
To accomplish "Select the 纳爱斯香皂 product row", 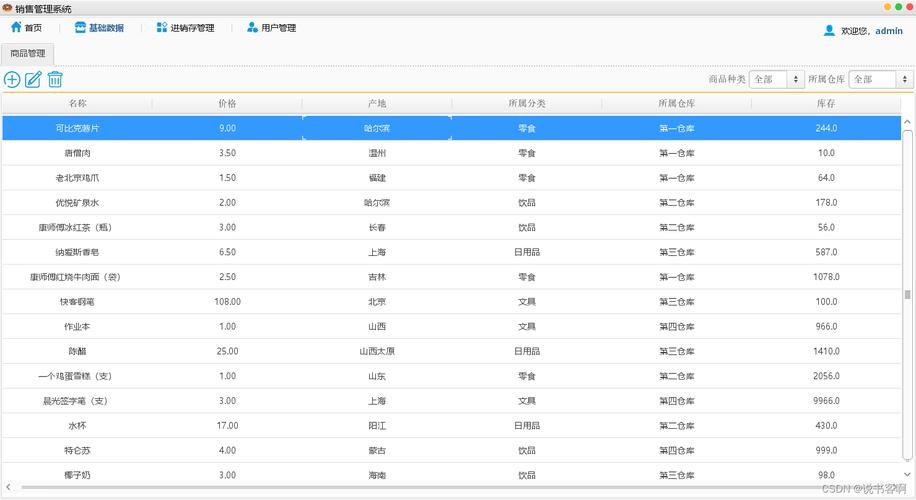I will (x=77, y=252).
